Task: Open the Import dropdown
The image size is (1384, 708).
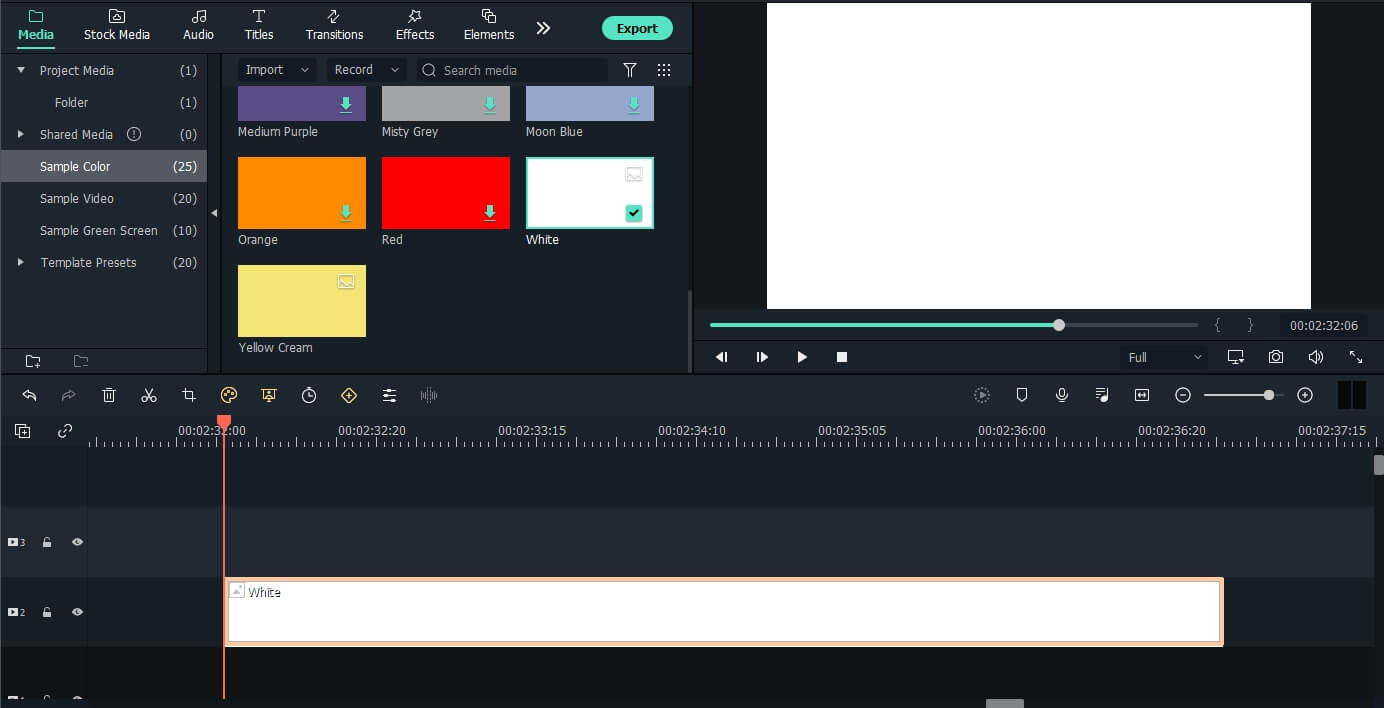Action: tap(278, 70)
